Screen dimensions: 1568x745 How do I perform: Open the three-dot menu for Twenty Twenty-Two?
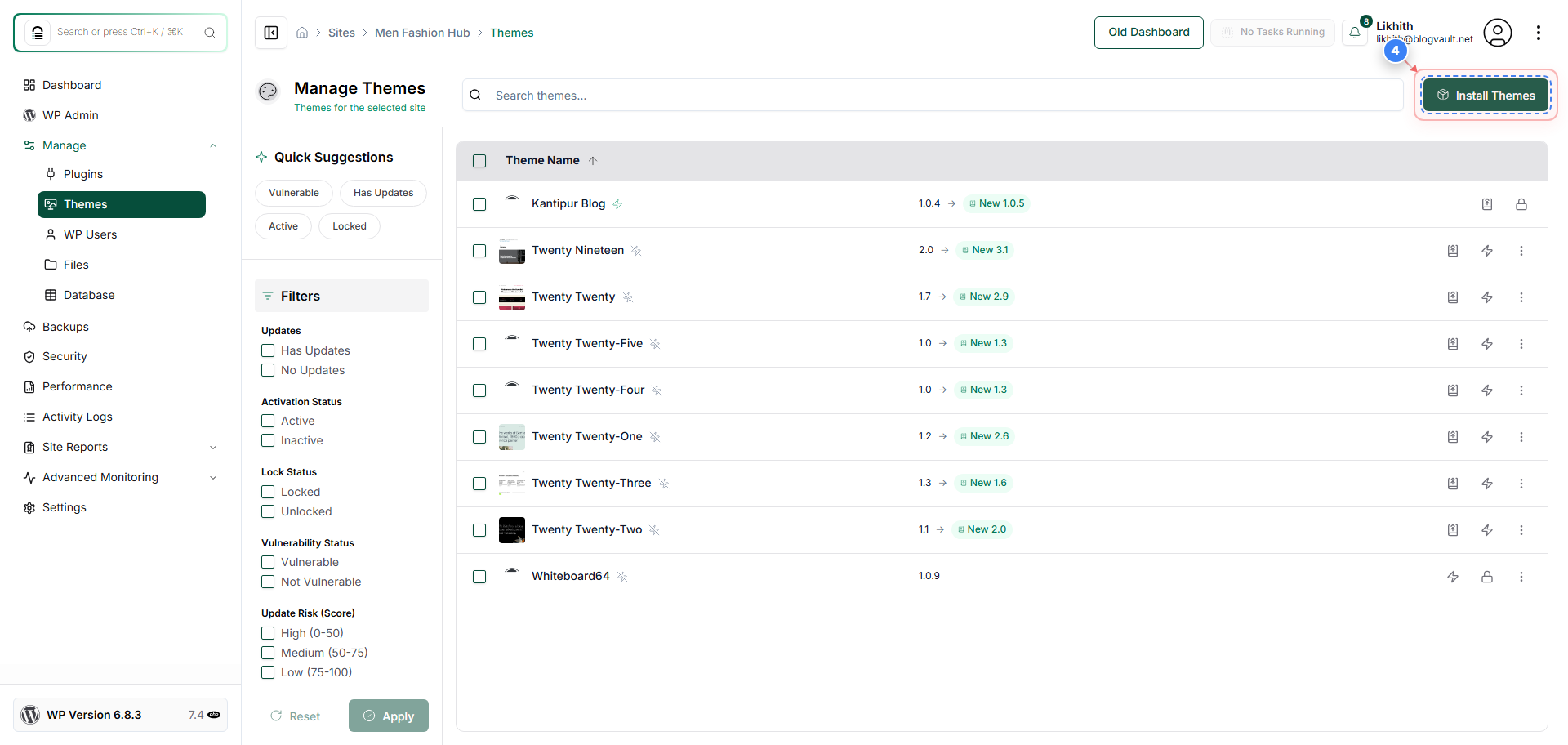pyautogui.click(x=1521, y=530)
